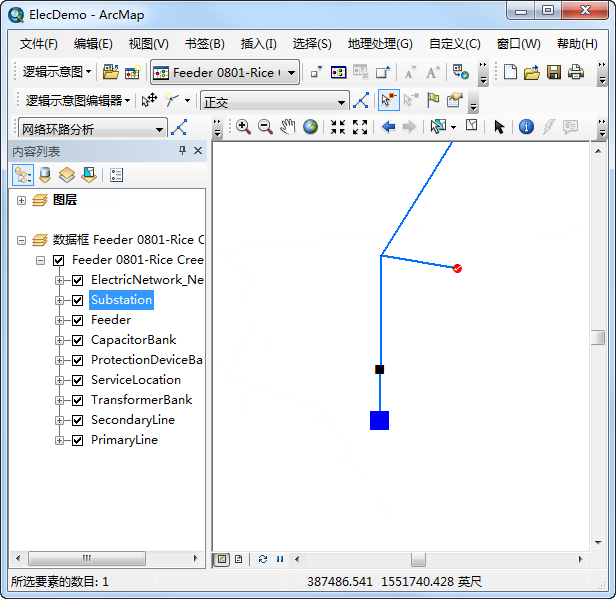Open the 网络环路分析 dropdown
The height and width of the screenshot is (599, 616).
(160, 128)
